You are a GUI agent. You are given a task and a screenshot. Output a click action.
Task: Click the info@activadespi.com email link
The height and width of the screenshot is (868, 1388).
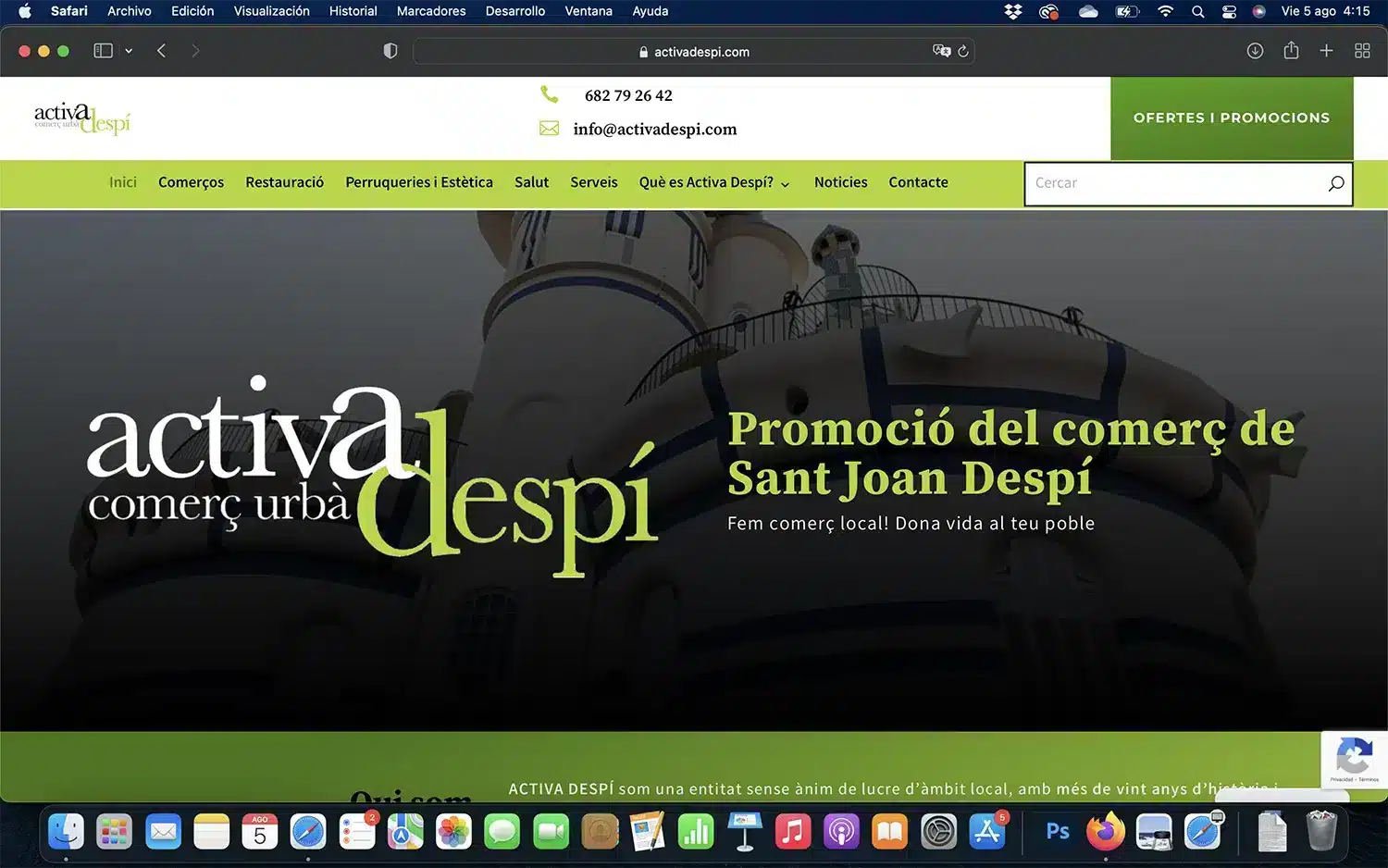(654, 129)
